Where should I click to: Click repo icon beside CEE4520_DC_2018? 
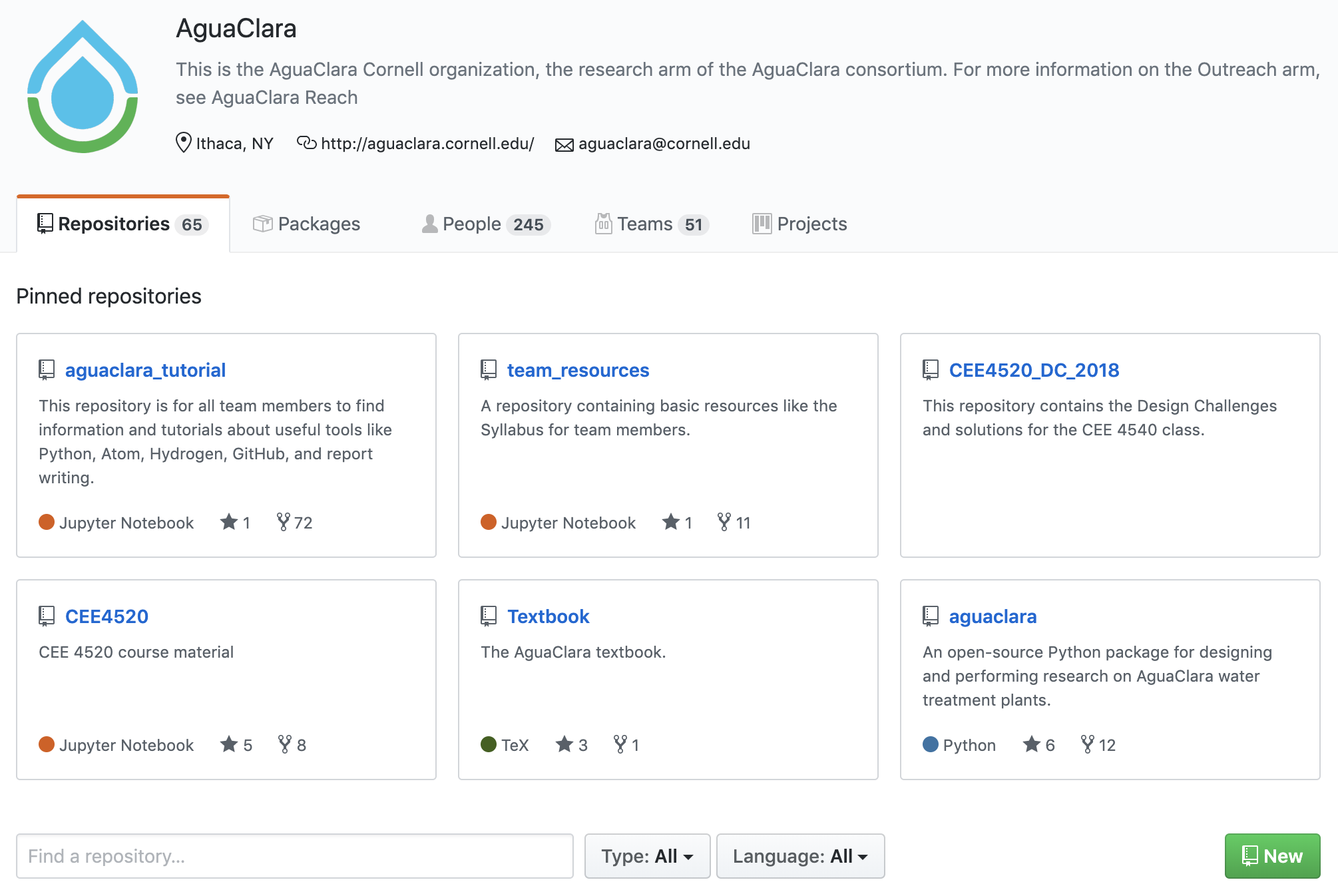pyautogui.click(x=930, y=370)
